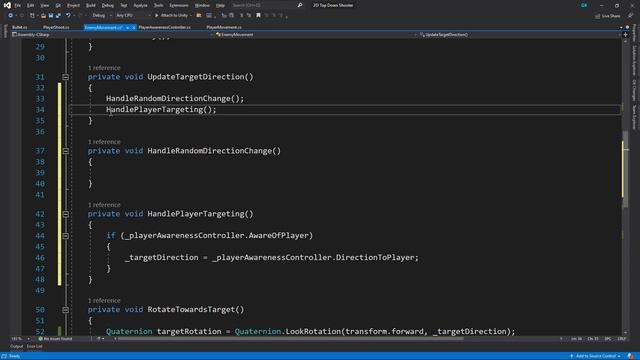Click the reference link above UpdateTargetDirection
Viewport: 640px width, 360px height.
pyautogui.click(x=104, y=68)
